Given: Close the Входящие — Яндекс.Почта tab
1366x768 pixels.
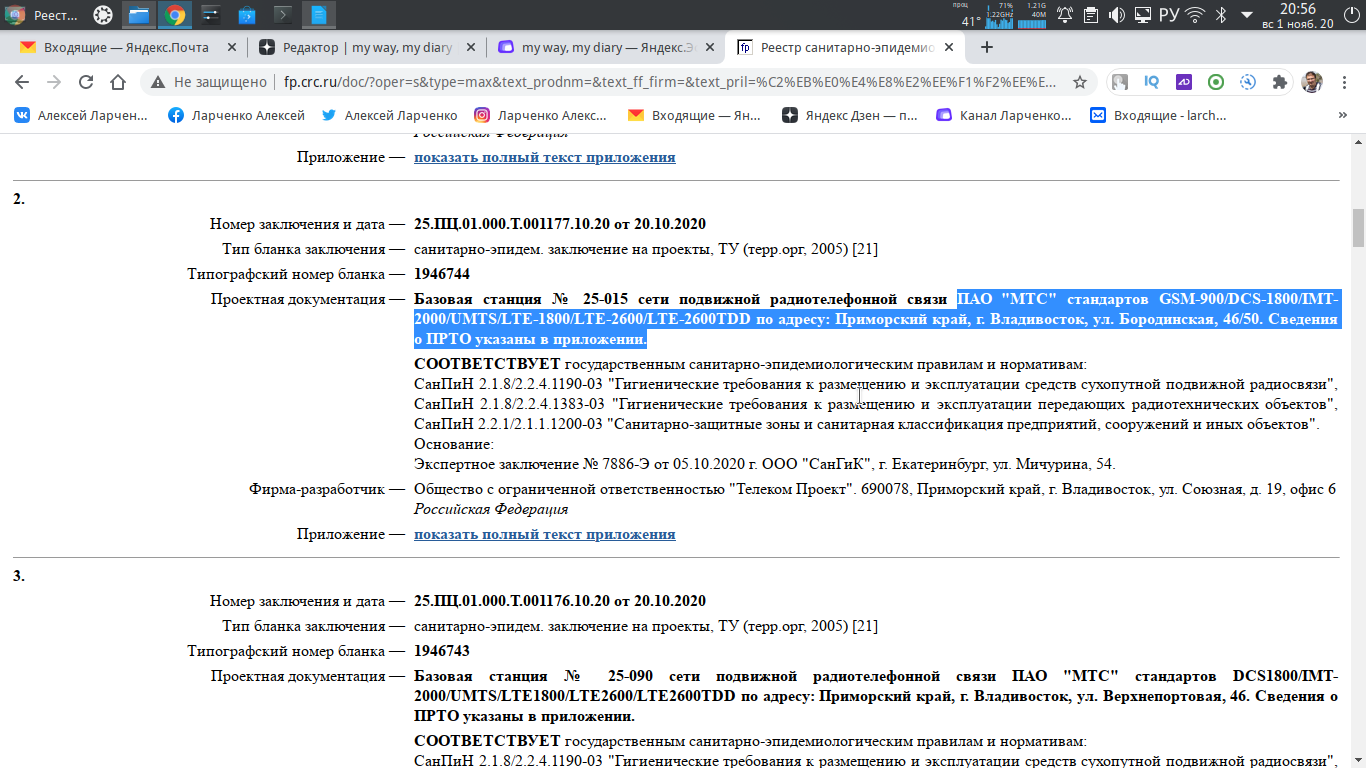Looking at the screenshot, I should [231, 47].
